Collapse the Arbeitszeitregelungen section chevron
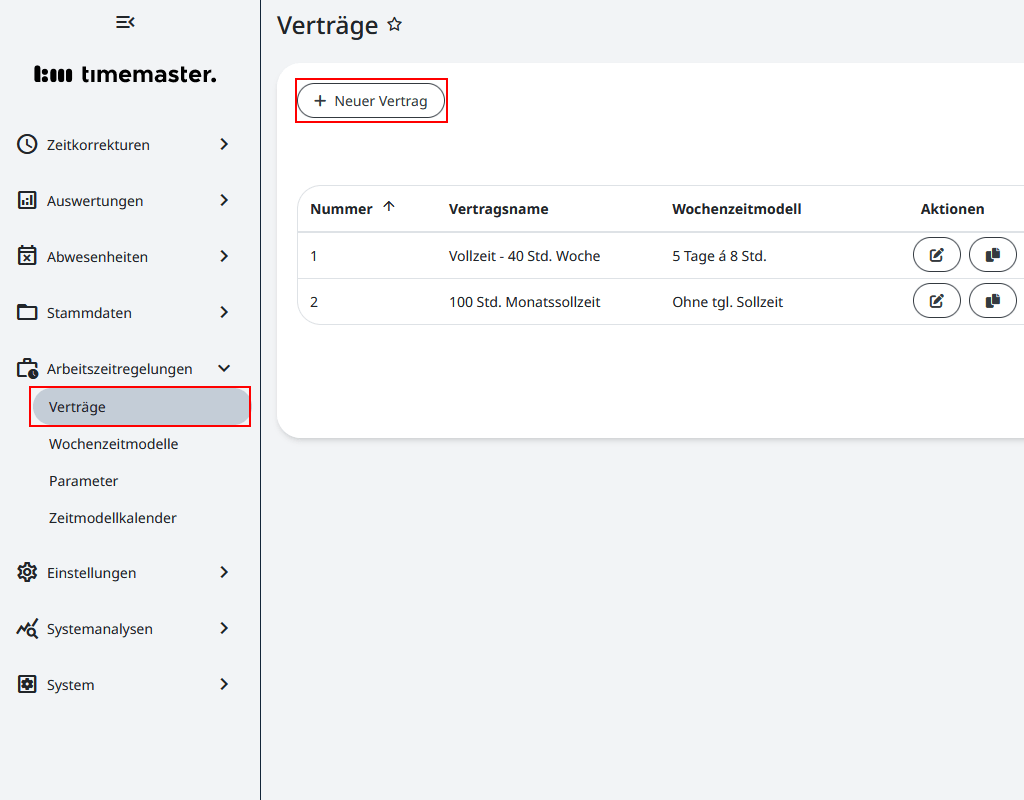The height and width of the screenshot is (800, 1024). (x=224, y=368)
